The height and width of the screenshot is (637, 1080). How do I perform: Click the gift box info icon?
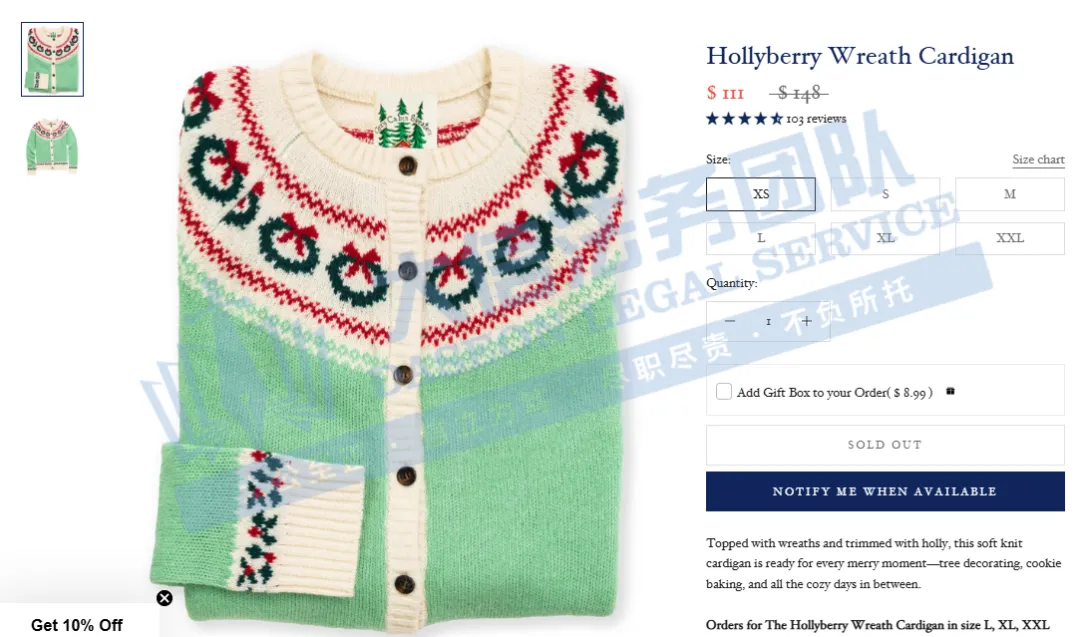coord(951,391)
